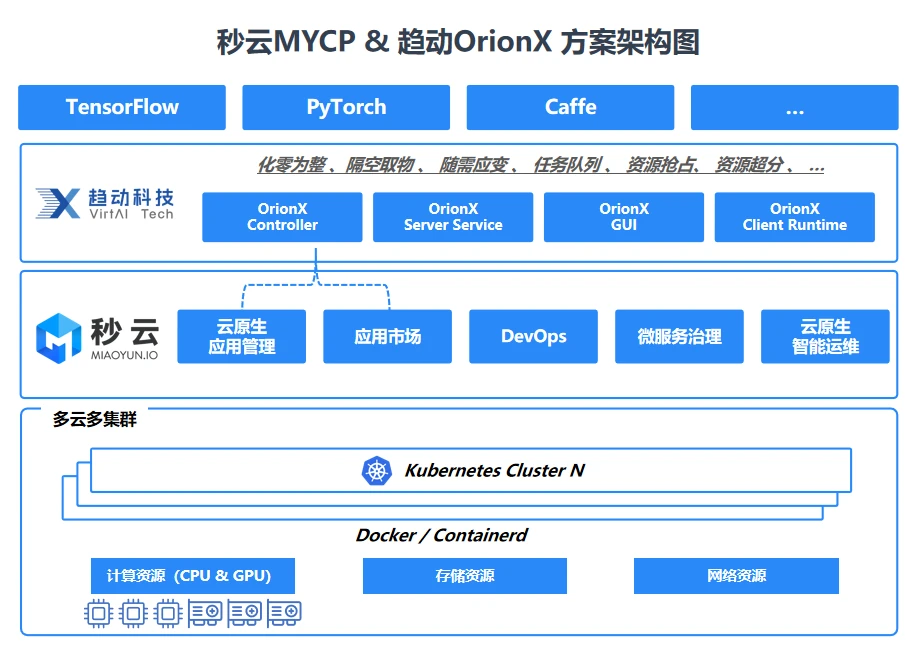
Task: Open the 应用市场 block
Action: [387, 336]
